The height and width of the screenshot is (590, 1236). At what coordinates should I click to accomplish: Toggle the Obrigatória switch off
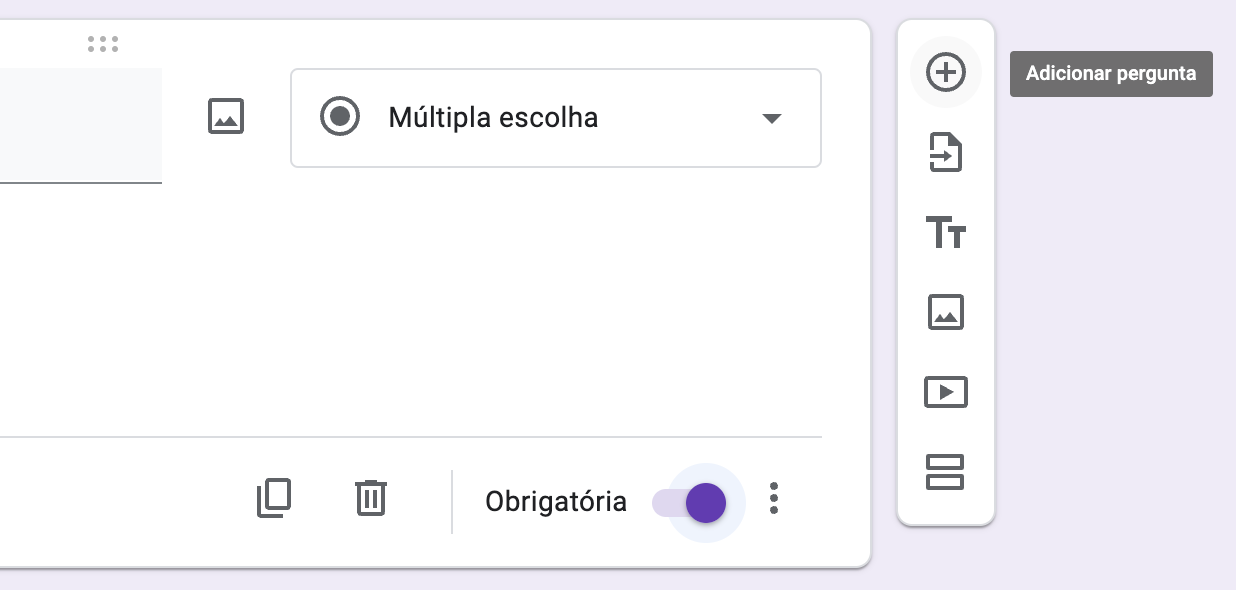coord(691,502)
